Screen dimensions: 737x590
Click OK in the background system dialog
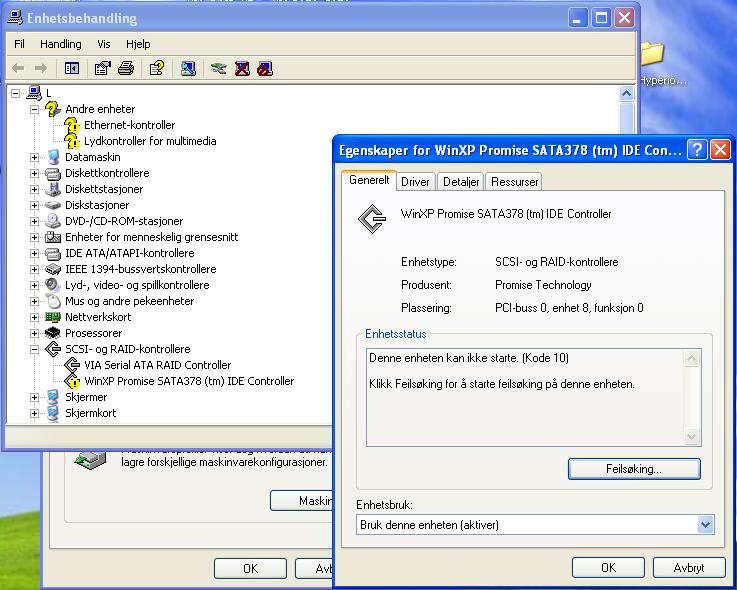(x=250, y=569)
